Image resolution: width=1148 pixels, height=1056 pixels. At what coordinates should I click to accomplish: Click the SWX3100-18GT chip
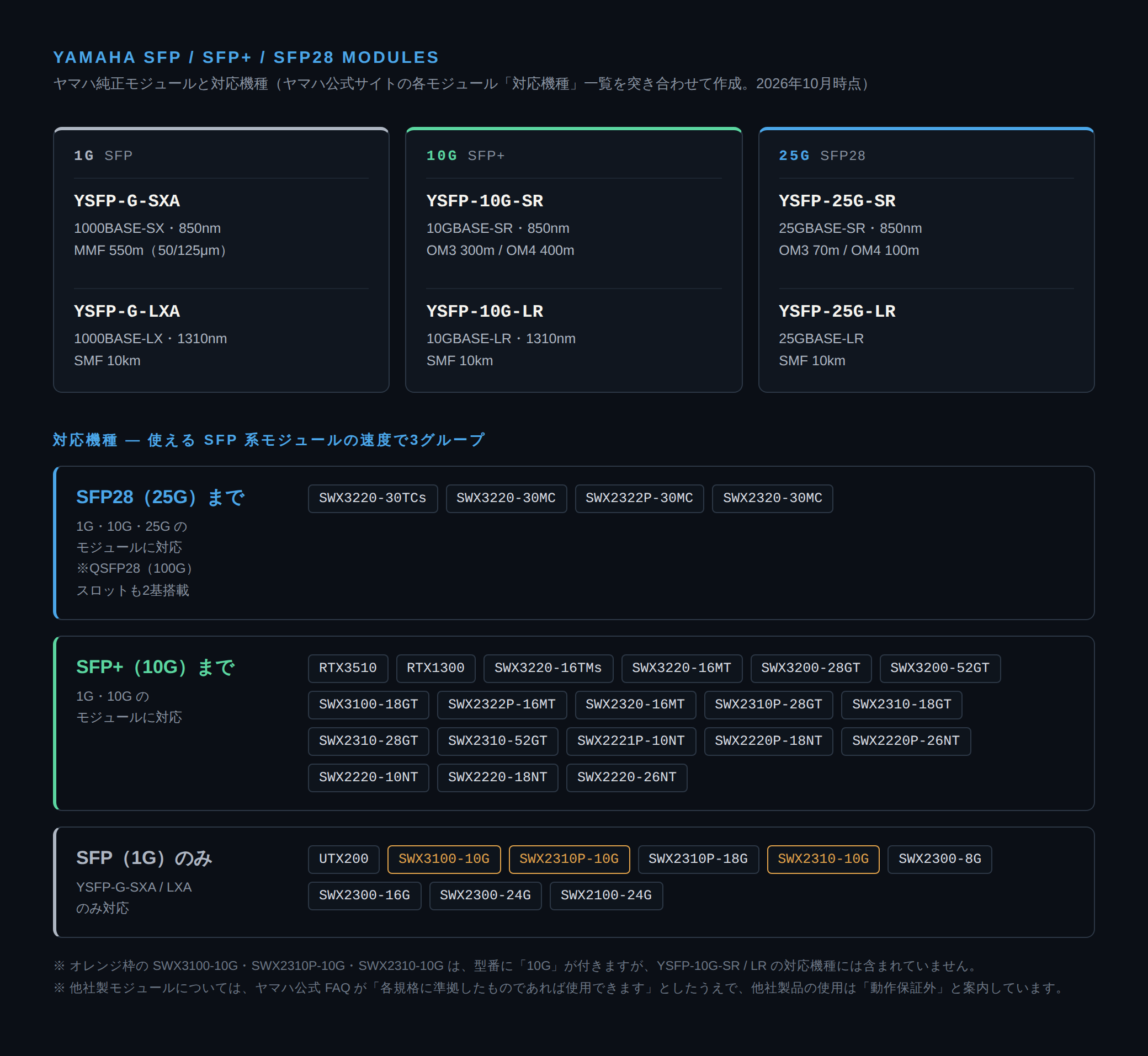pos(369,705)
